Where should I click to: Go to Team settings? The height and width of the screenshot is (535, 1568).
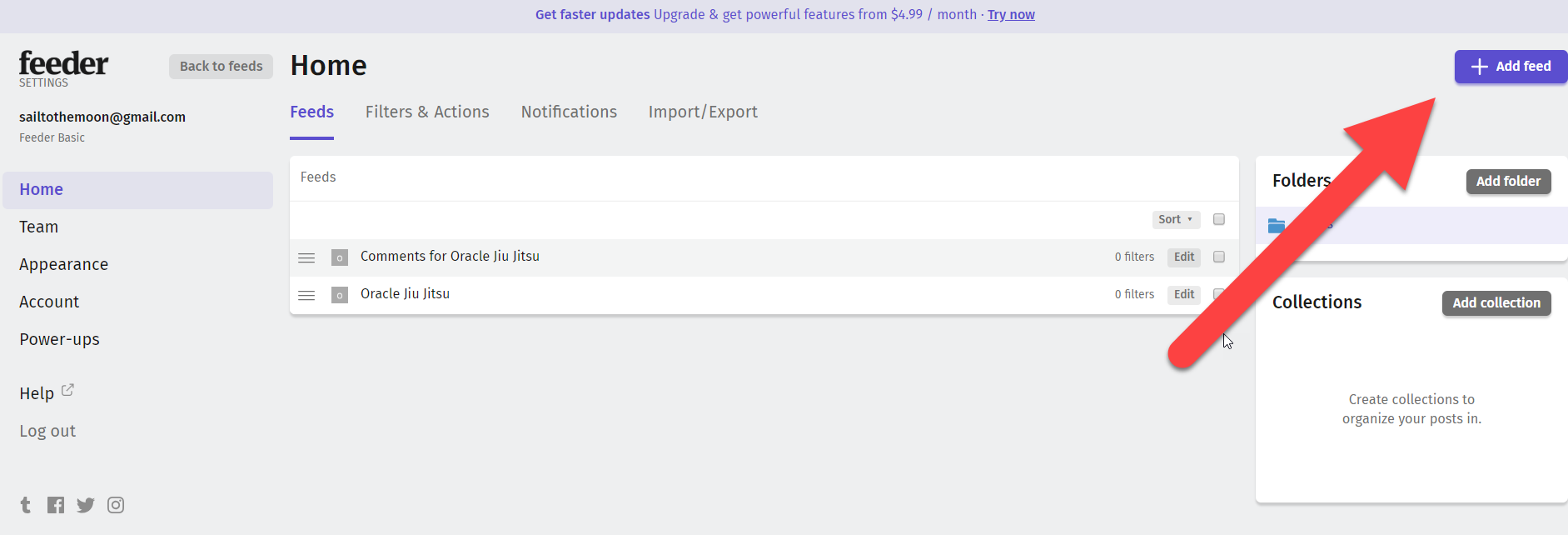coord(39,227)
